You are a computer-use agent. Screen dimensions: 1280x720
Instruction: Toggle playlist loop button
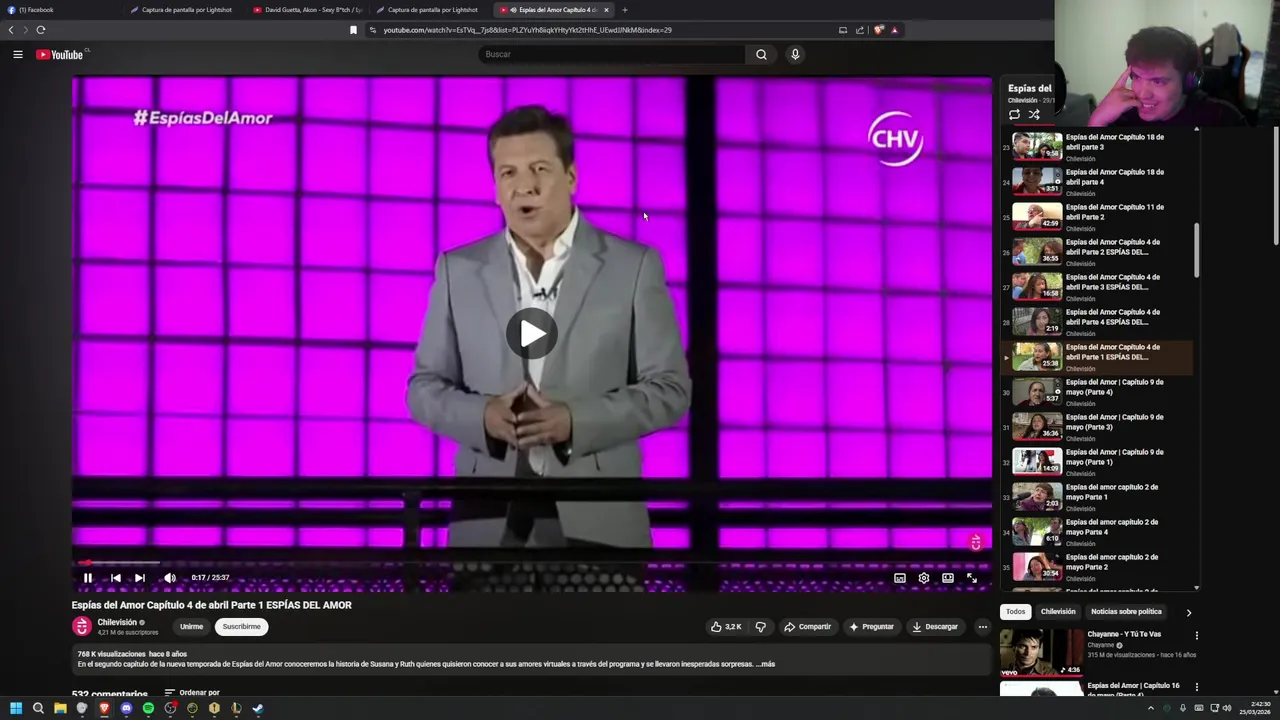1014,115
